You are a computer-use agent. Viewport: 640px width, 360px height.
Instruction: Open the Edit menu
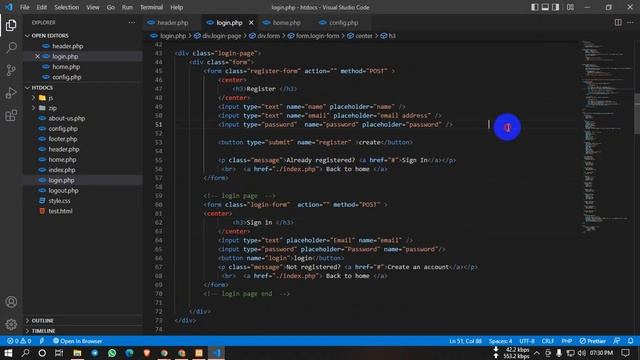[x=42, y=7]
